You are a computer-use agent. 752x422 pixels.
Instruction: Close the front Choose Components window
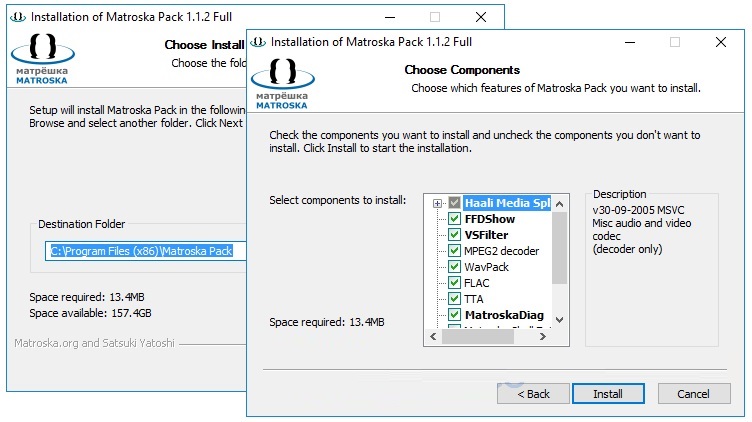coord(720,42)
